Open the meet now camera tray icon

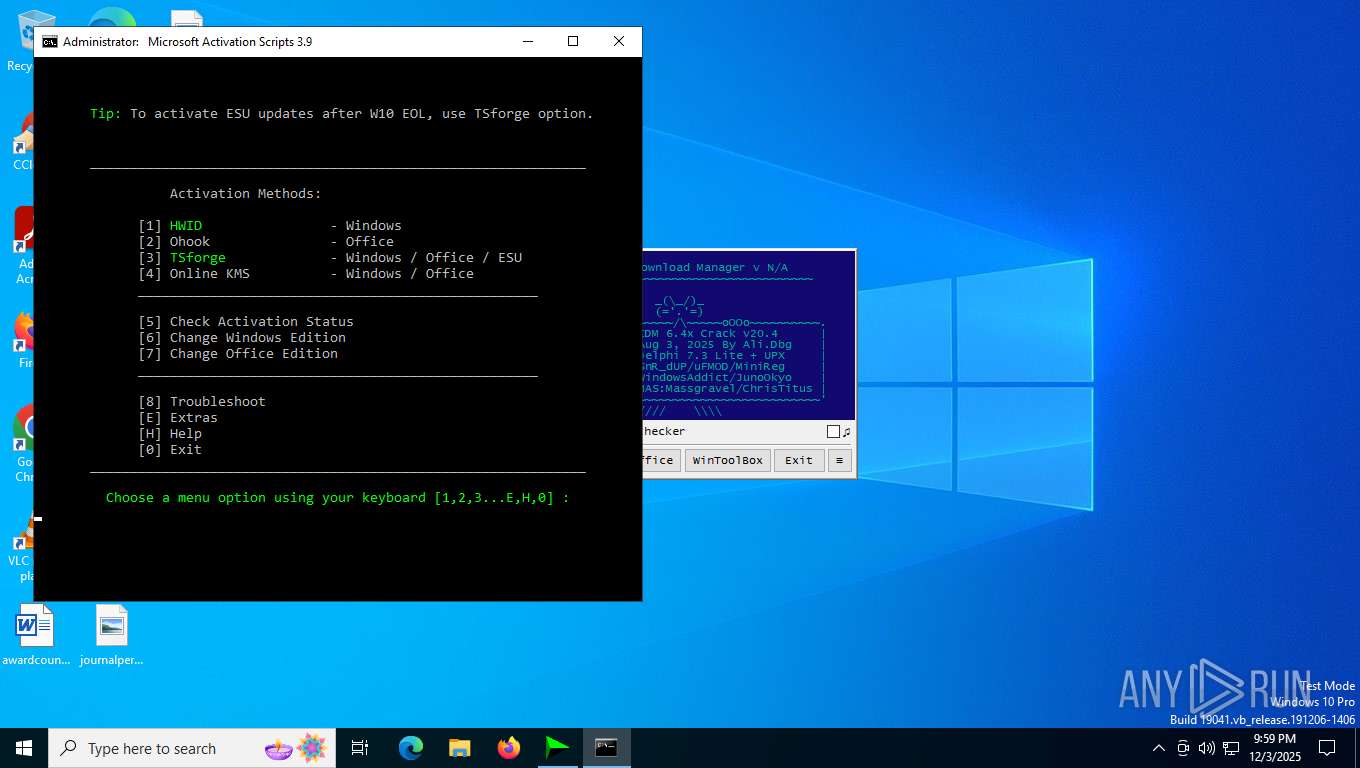pyautogui.click(x=1183, y=748)
